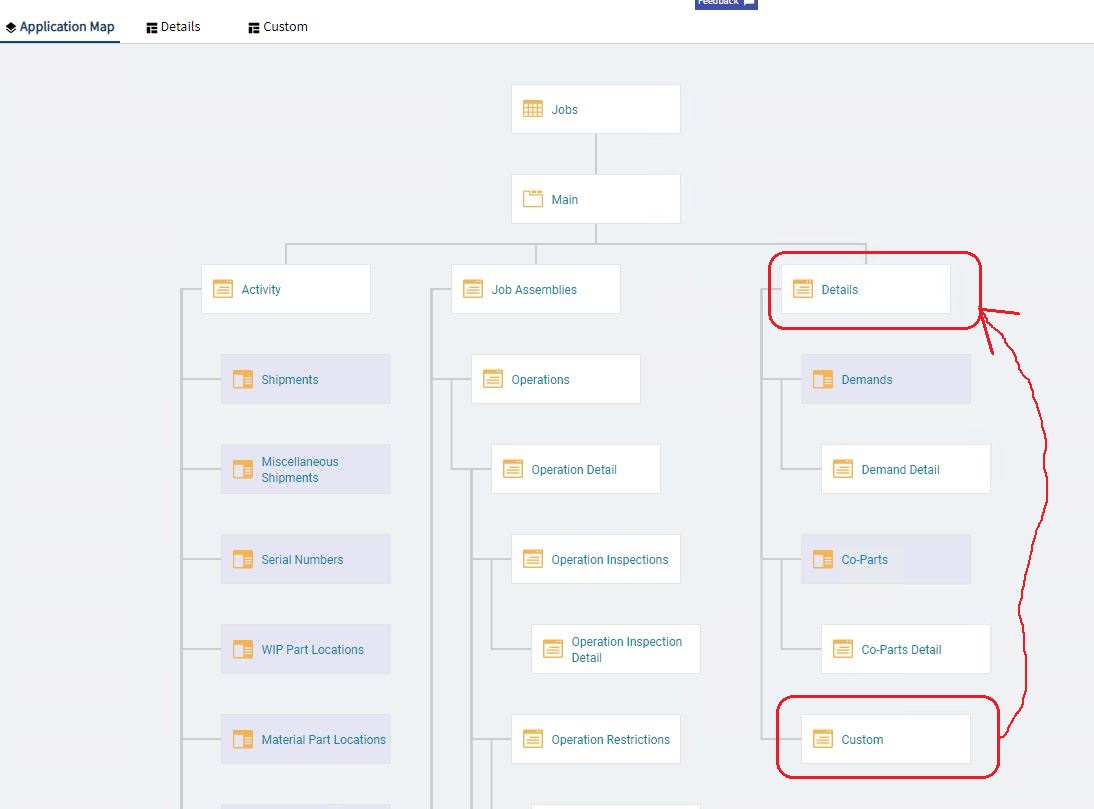Select the Co-Parts Detail node label
This screenshot has width=1094, height=809.
901,649
